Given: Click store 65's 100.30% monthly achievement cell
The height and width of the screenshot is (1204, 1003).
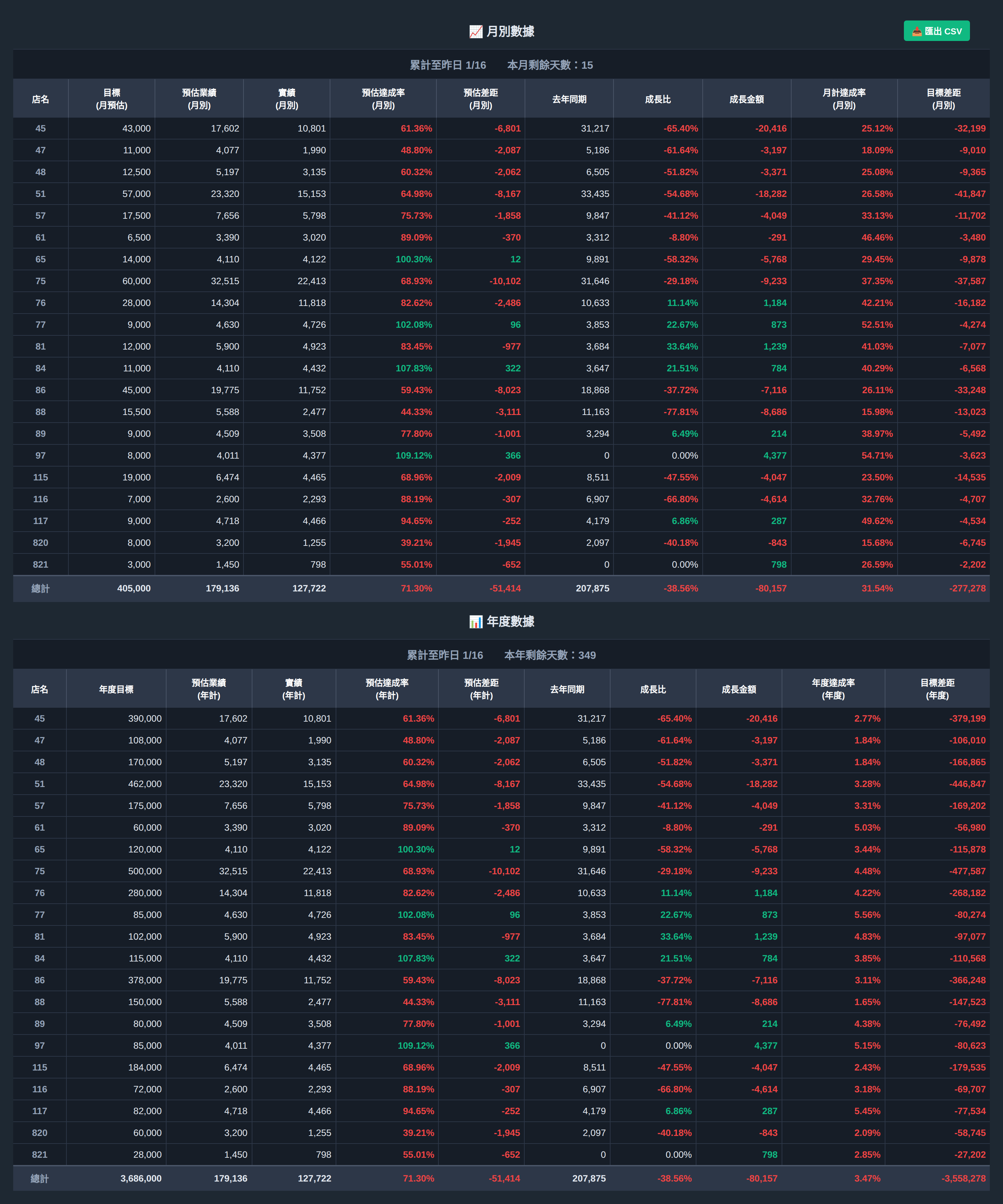Looking at the screenshot, I should pos(413,259).
